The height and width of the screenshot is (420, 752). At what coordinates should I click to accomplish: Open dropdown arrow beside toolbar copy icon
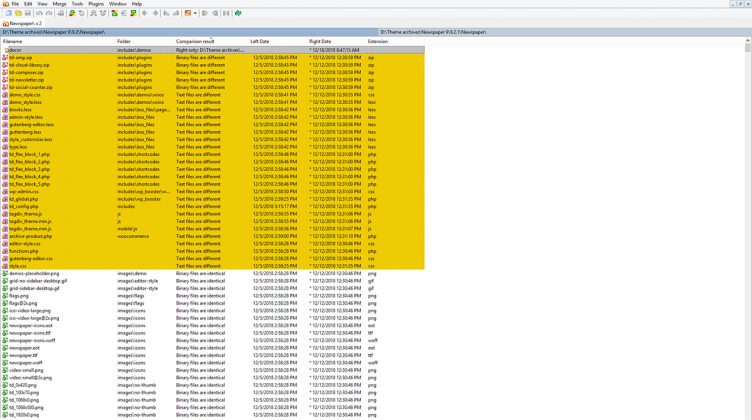(196, 13)
